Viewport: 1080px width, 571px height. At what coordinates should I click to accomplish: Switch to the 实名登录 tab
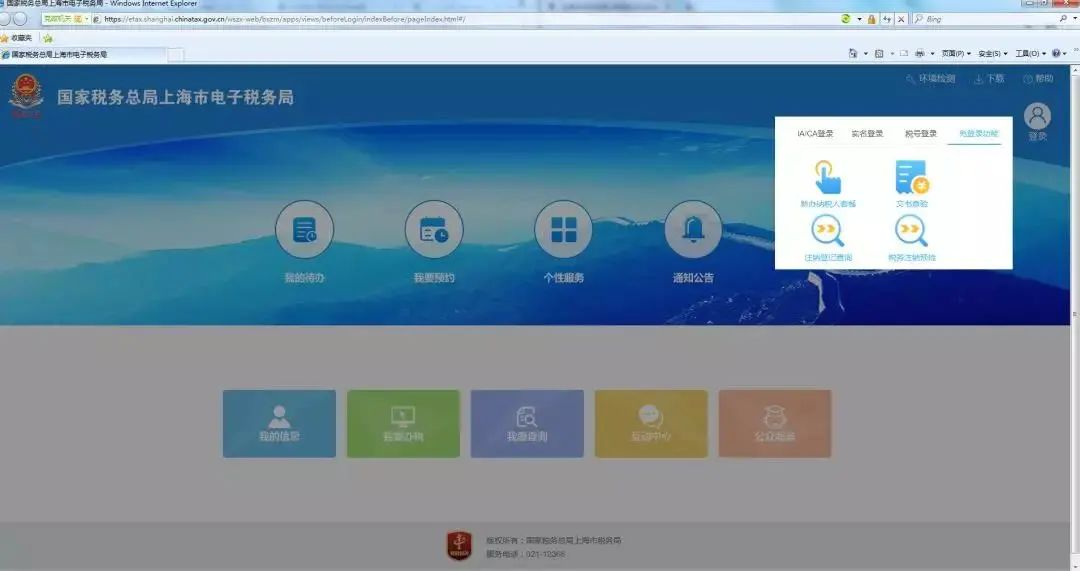pyautogui.click(x=867, y=134)
